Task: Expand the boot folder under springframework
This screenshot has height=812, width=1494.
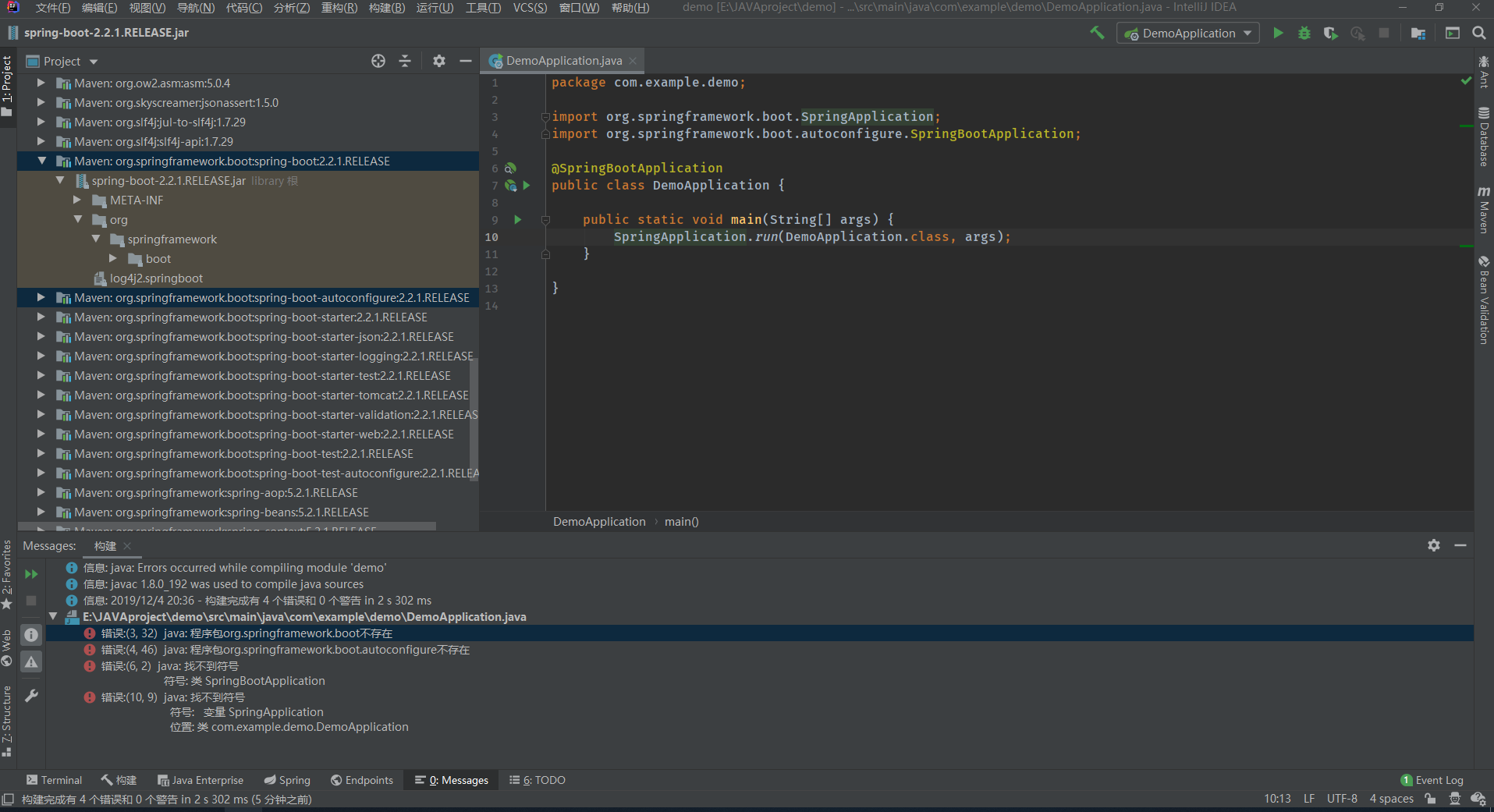Action: coord(113,258)
